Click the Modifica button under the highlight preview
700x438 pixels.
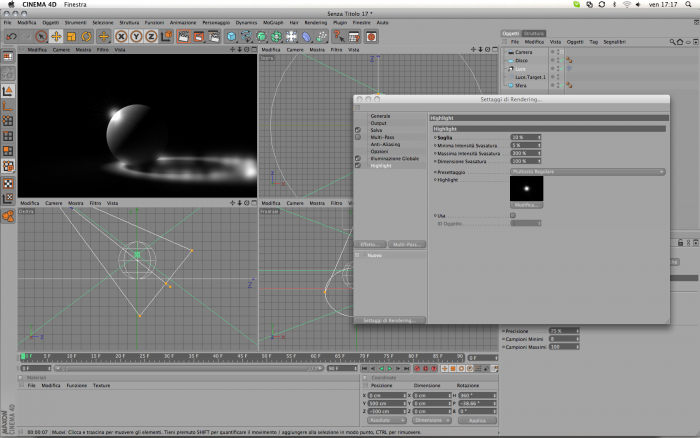coord(526,205)
